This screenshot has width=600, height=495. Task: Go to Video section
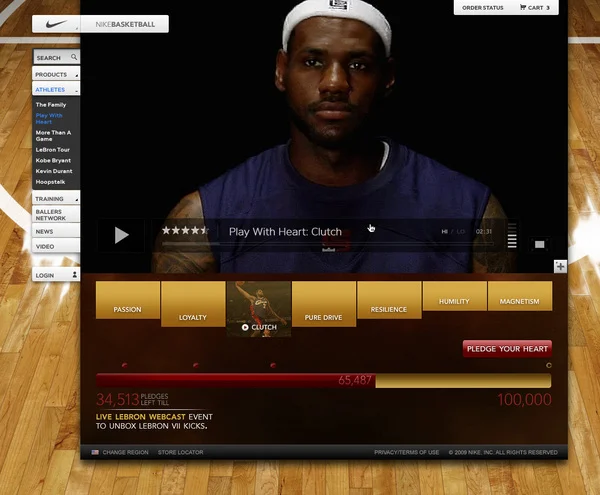56,246
